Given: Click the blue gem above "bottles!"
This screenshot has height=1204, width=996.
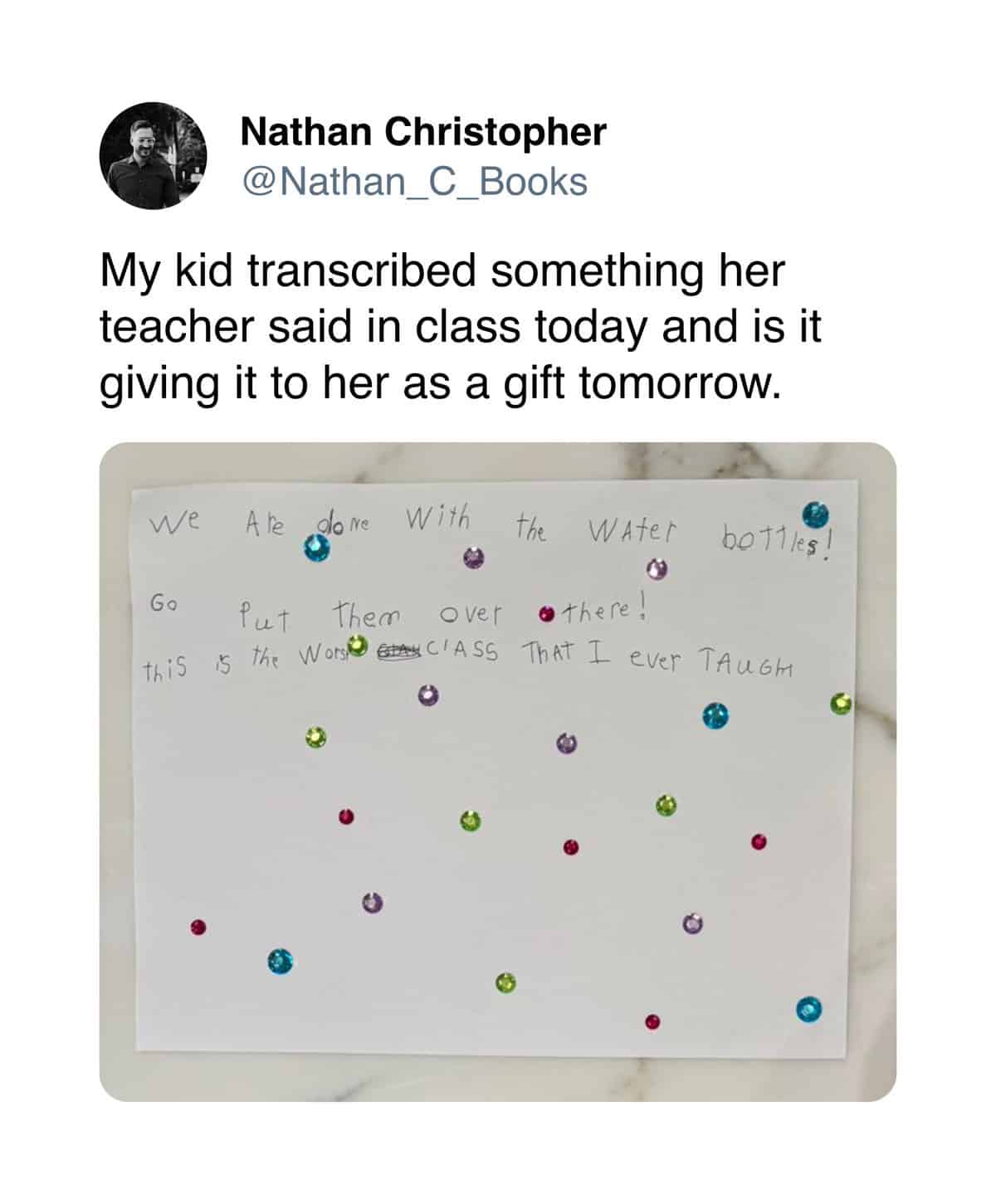Looking at the screenshot, I should coord(817,514).
